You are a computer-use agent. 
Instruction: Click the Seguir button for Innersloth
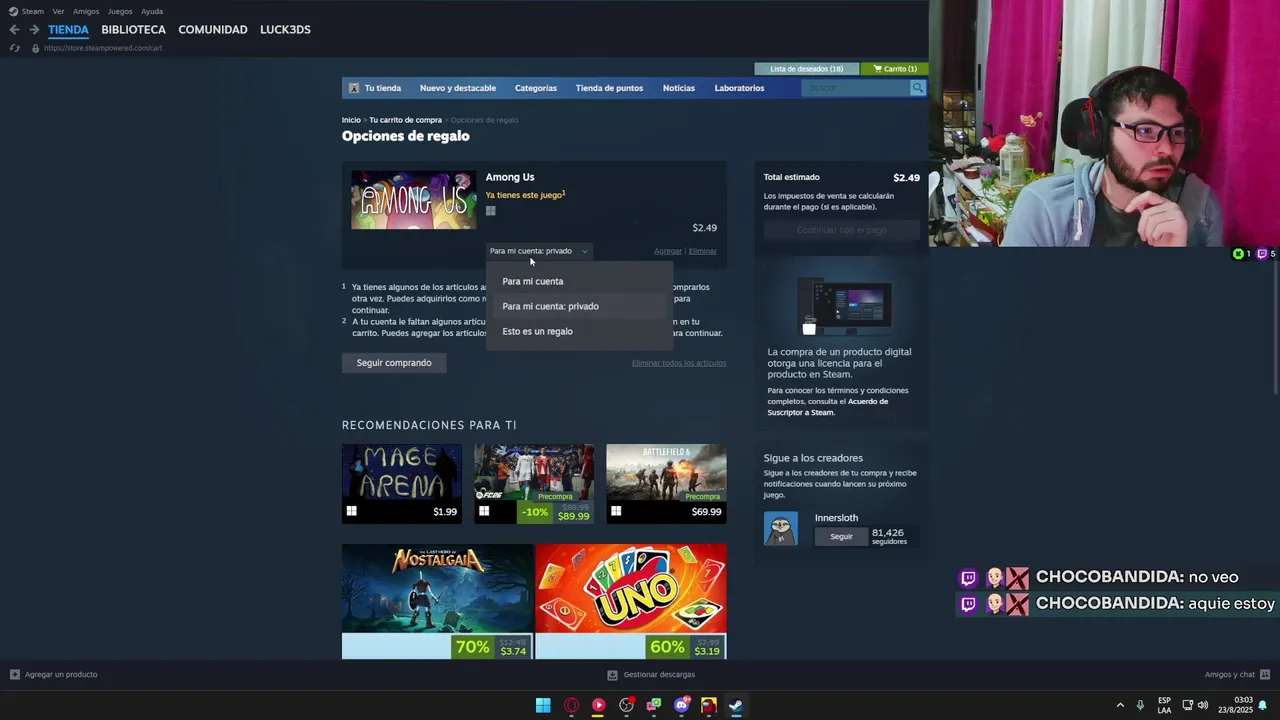point(841,537)
